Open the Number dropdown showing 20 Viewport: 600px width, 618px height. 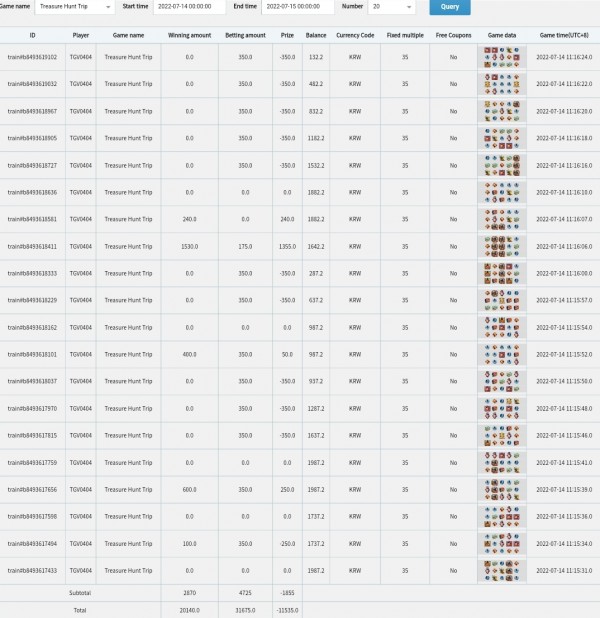tap(392, 7)
